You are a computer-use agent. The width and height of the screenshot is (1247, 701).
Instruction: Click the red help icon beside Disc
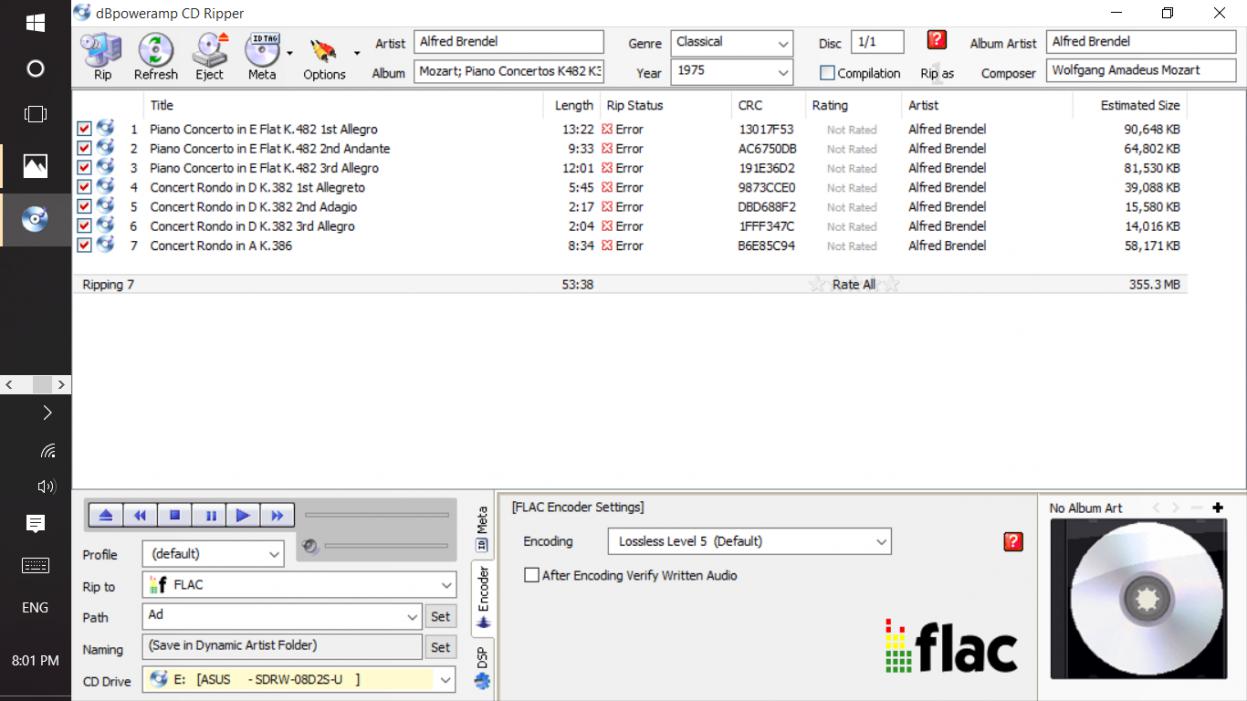tap(936, 40)
